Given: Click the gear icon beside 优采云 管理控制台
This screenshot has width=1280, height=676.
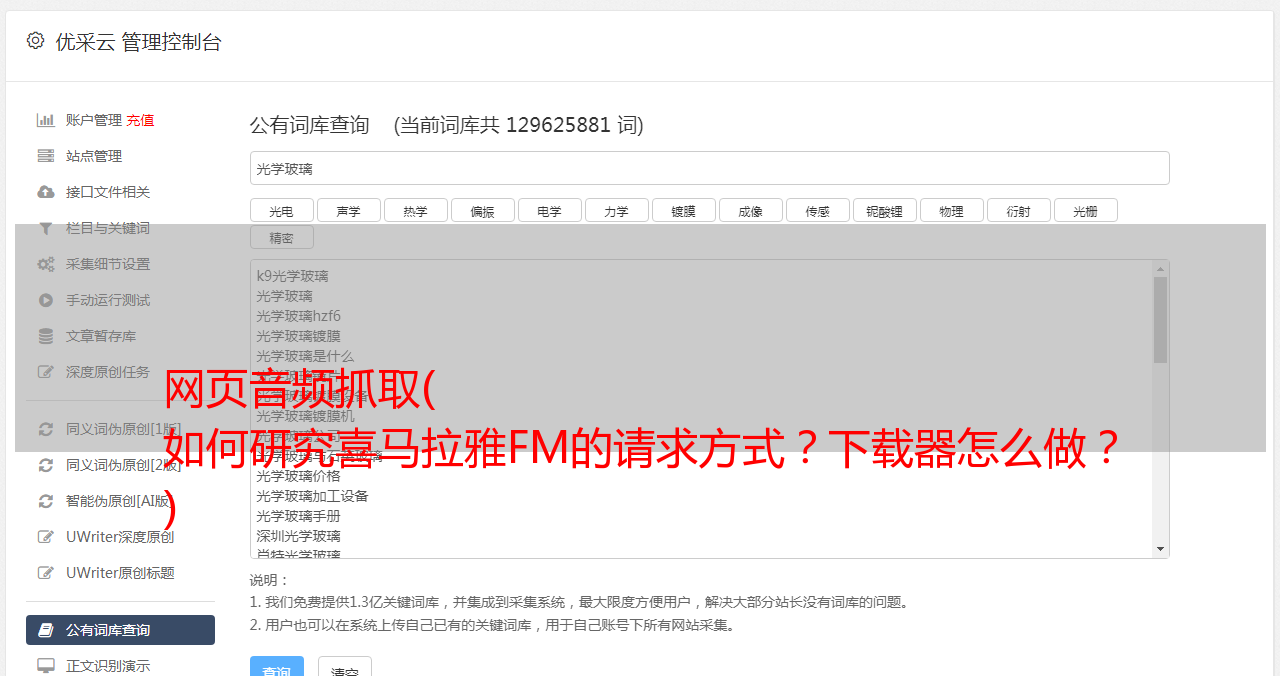Looking at the screenshot, I should [35, 41].
